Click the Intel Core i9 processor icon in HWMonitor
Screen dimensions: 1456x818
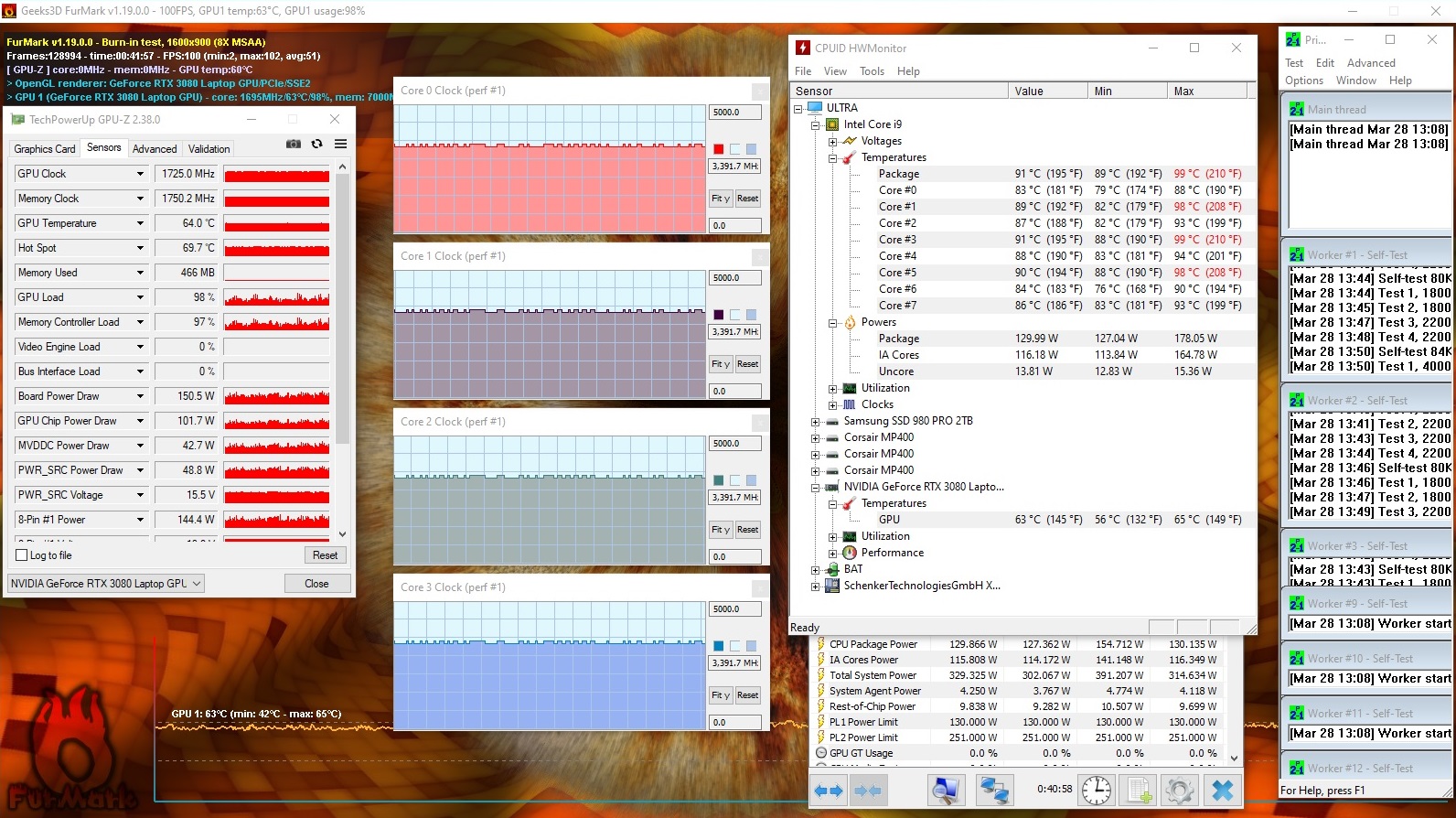832,124
